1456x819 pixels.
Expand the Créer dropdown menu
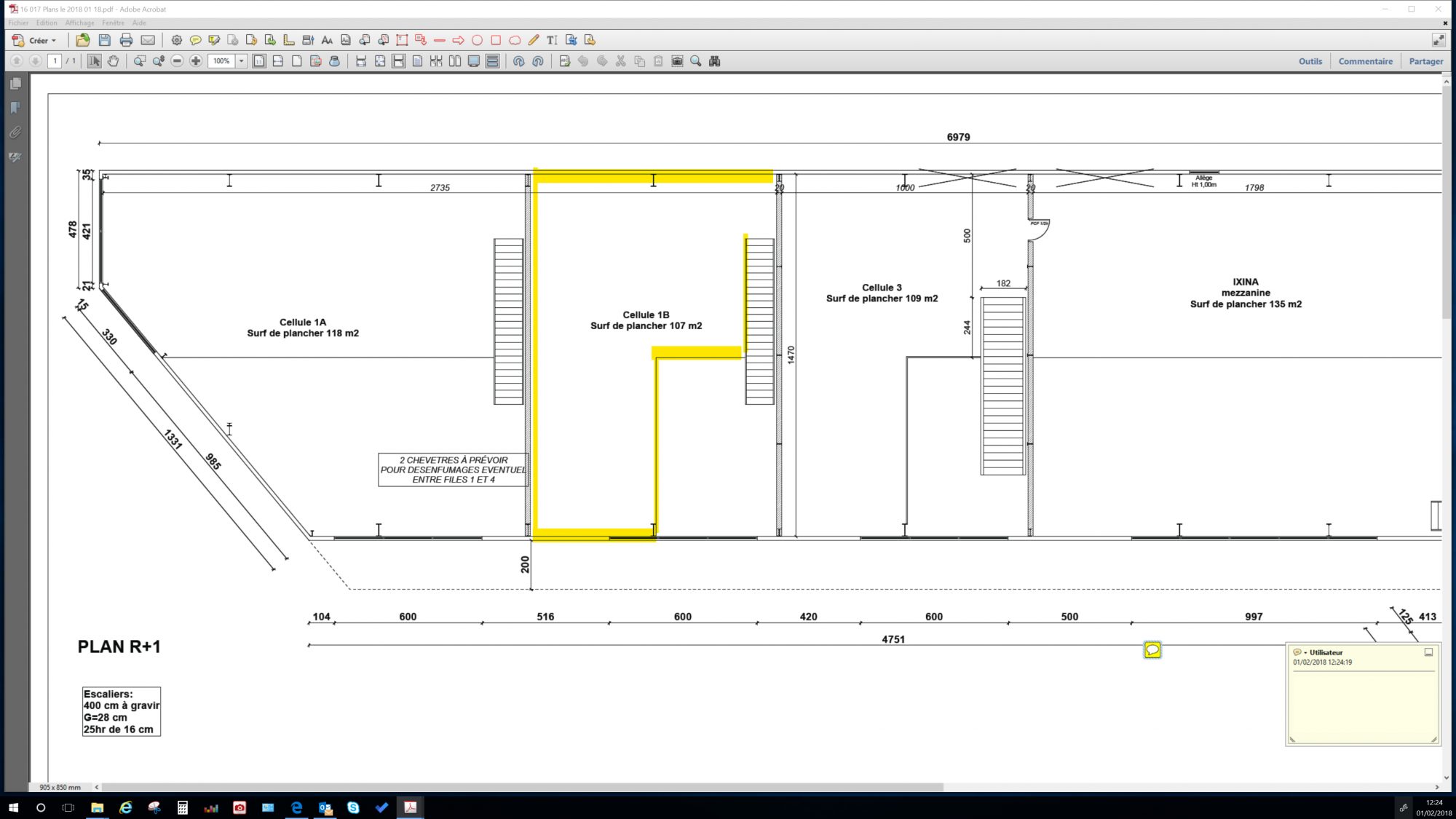tap(54, 41)
